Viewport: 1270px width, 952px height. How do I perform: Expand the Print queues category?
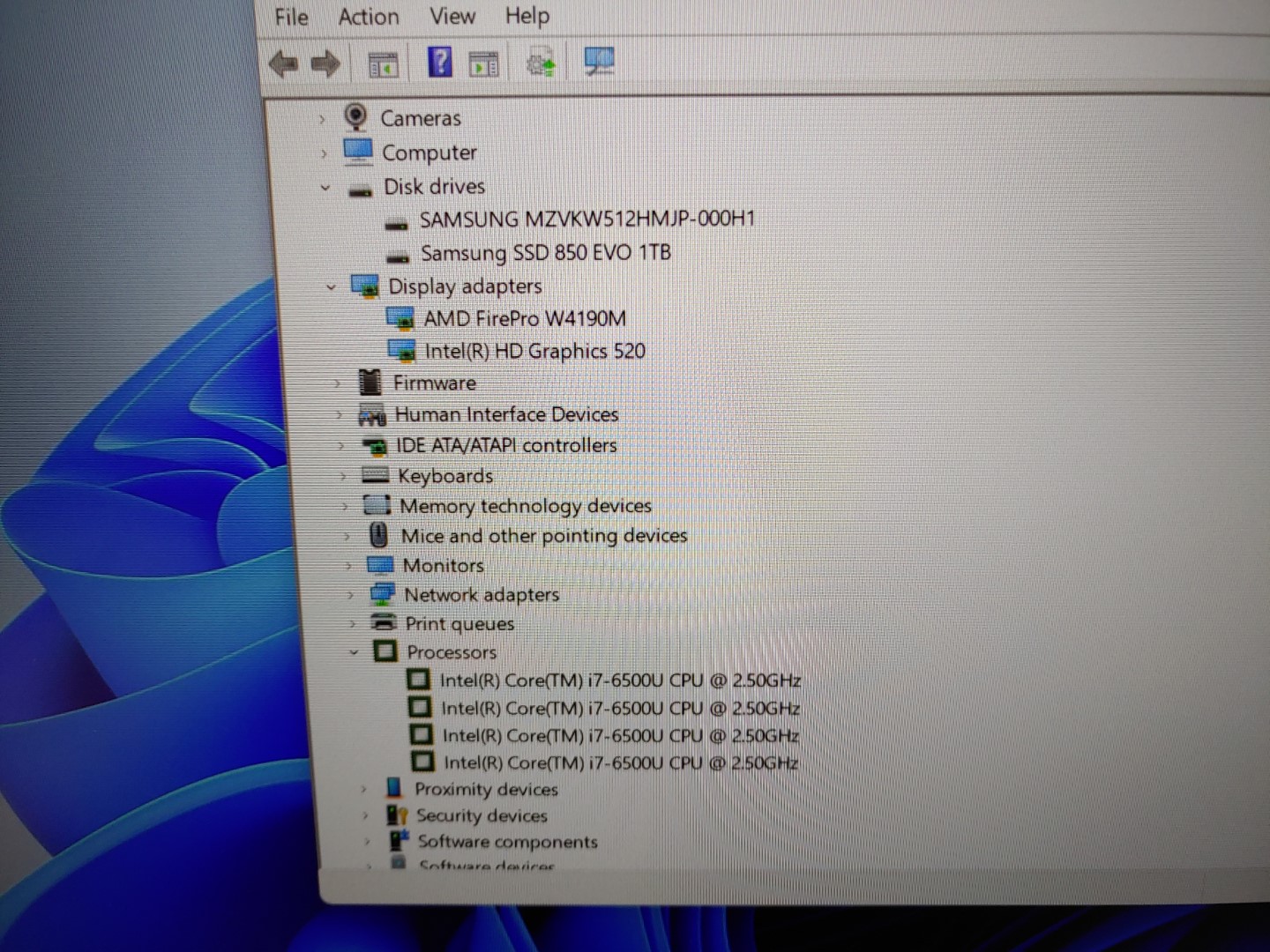click(x=352, y=624)
